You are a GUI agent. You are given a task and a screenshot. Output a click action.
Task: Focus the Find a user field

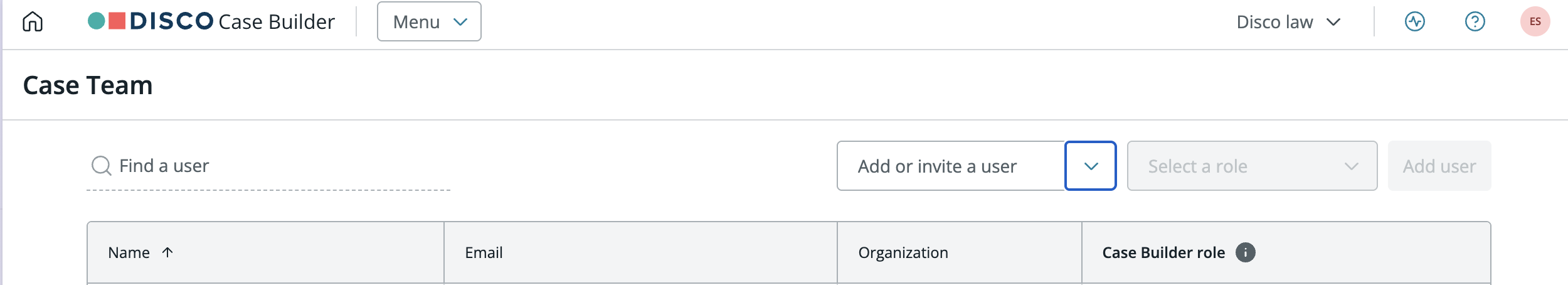click(268, 166)
